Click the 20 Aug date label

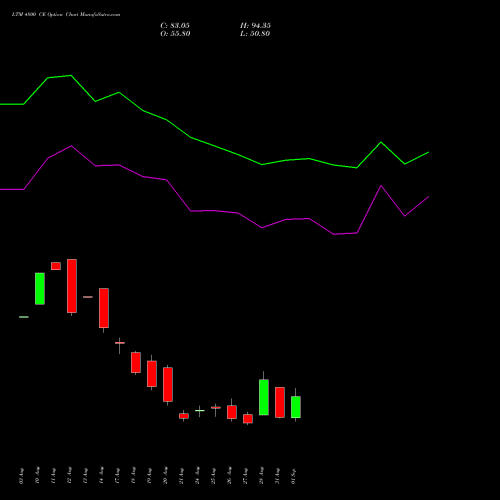click(x=166, y=476)
